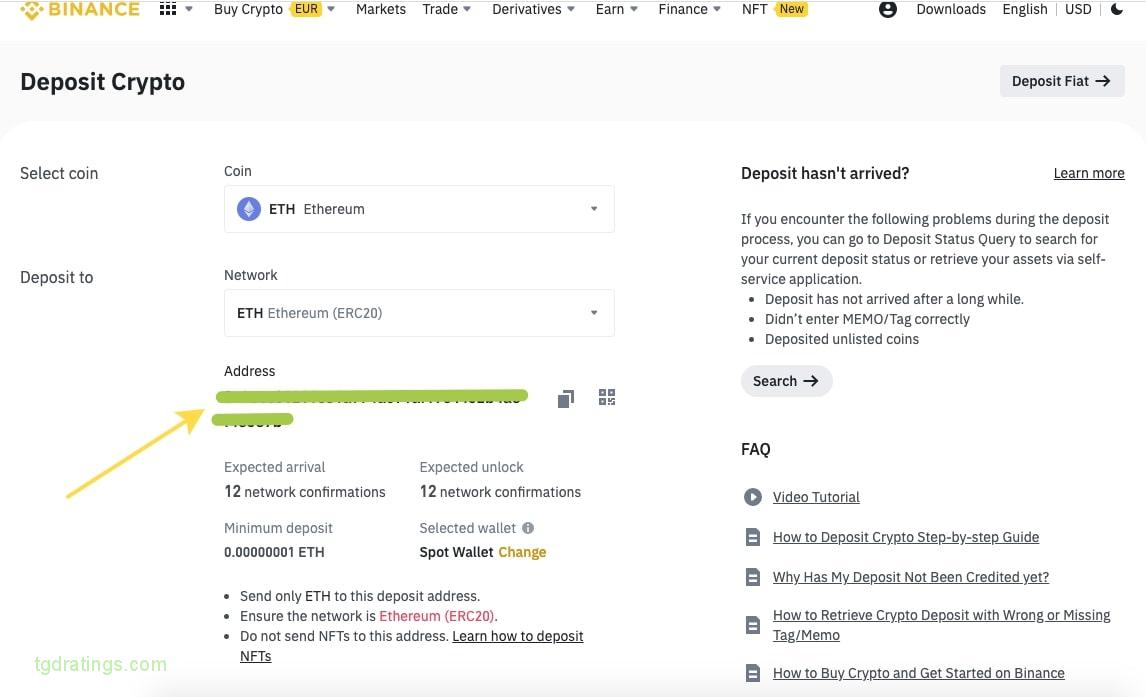Click the Selected wallet info icon

tap(528, 527)
